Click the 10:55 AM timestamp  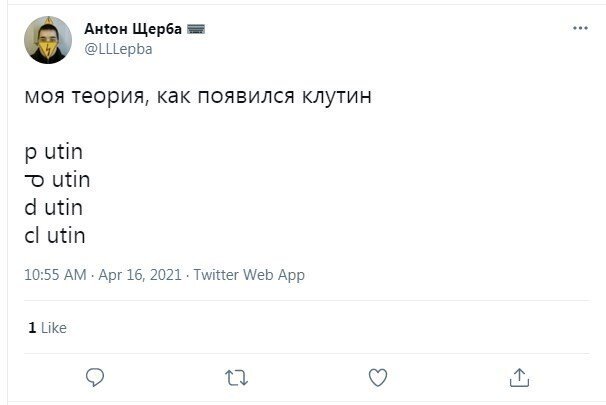(54, 275)
